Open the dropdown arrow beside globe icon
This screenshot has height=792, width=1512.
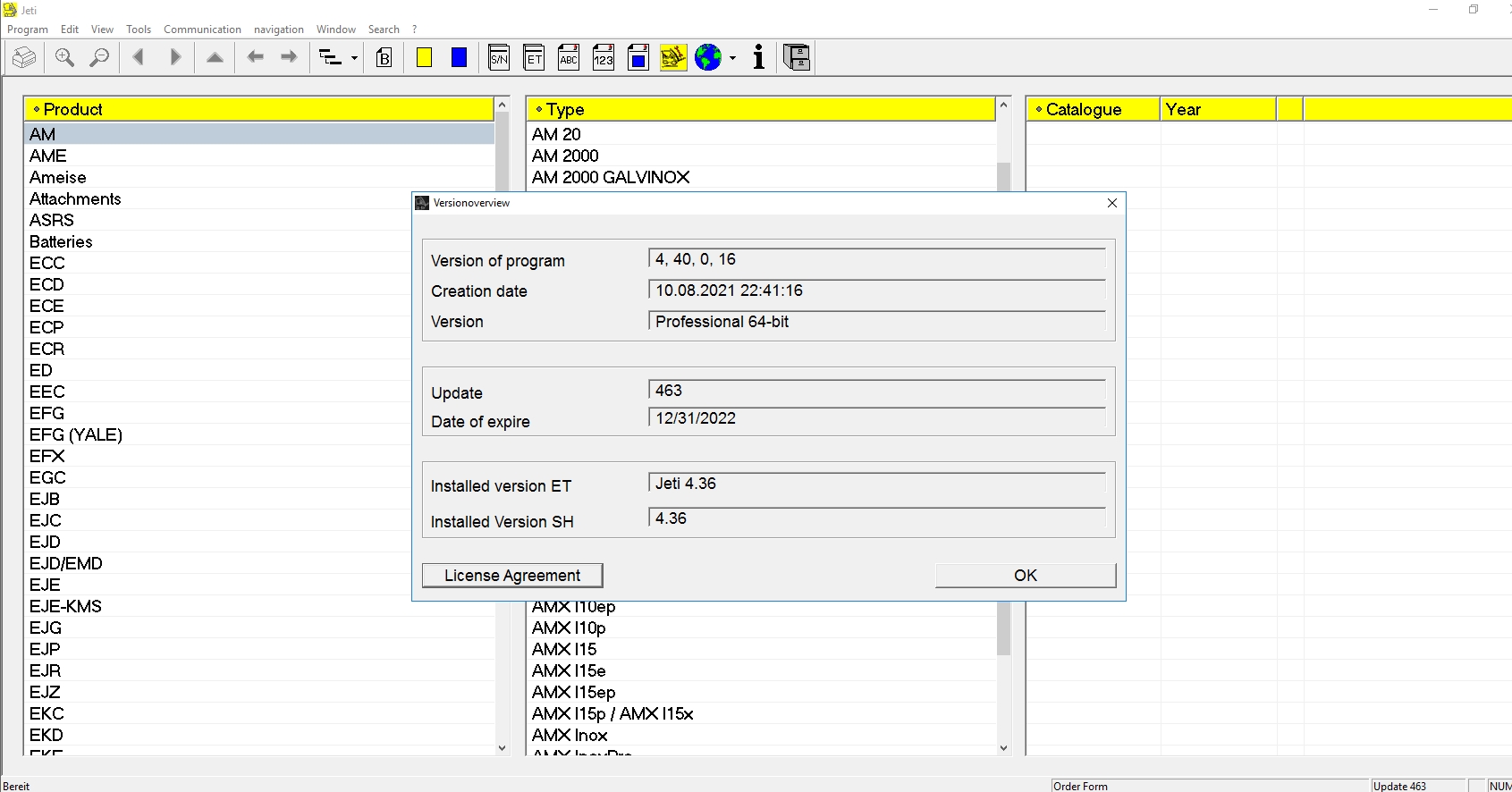[x=732, y=58]
